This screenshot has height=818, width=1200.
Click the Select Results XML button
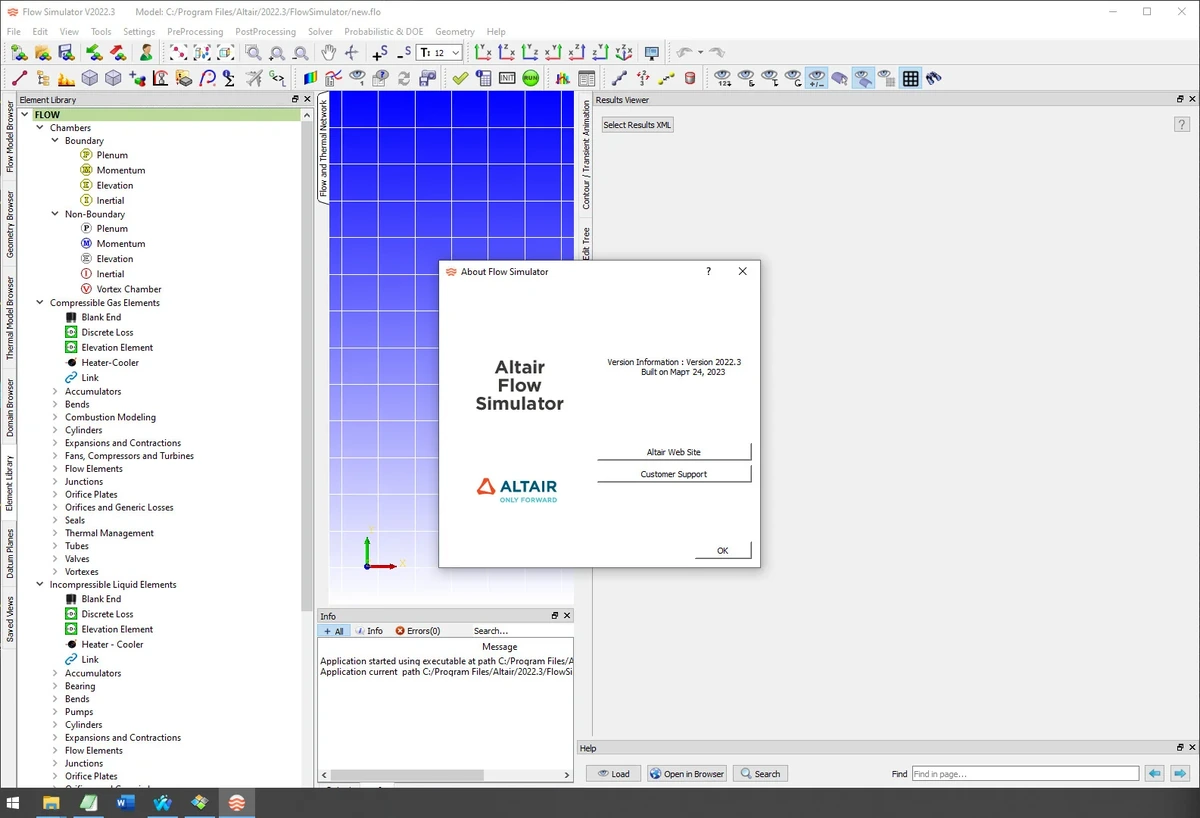pos(637,125)
